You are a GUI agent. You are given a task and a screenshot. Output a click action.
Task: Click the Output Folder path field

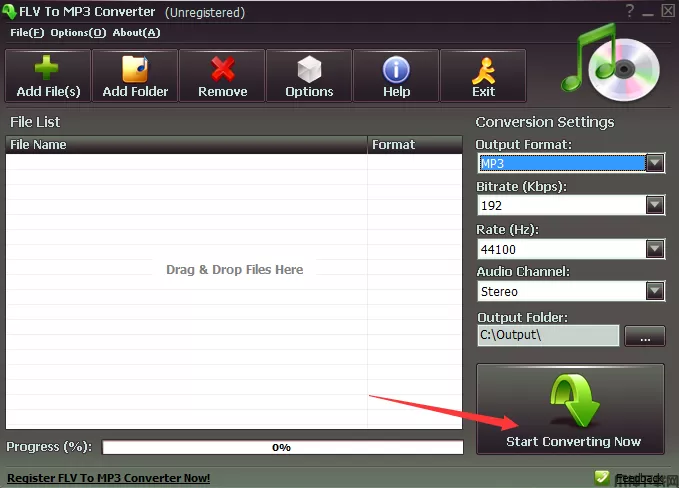tap(547, 337)
